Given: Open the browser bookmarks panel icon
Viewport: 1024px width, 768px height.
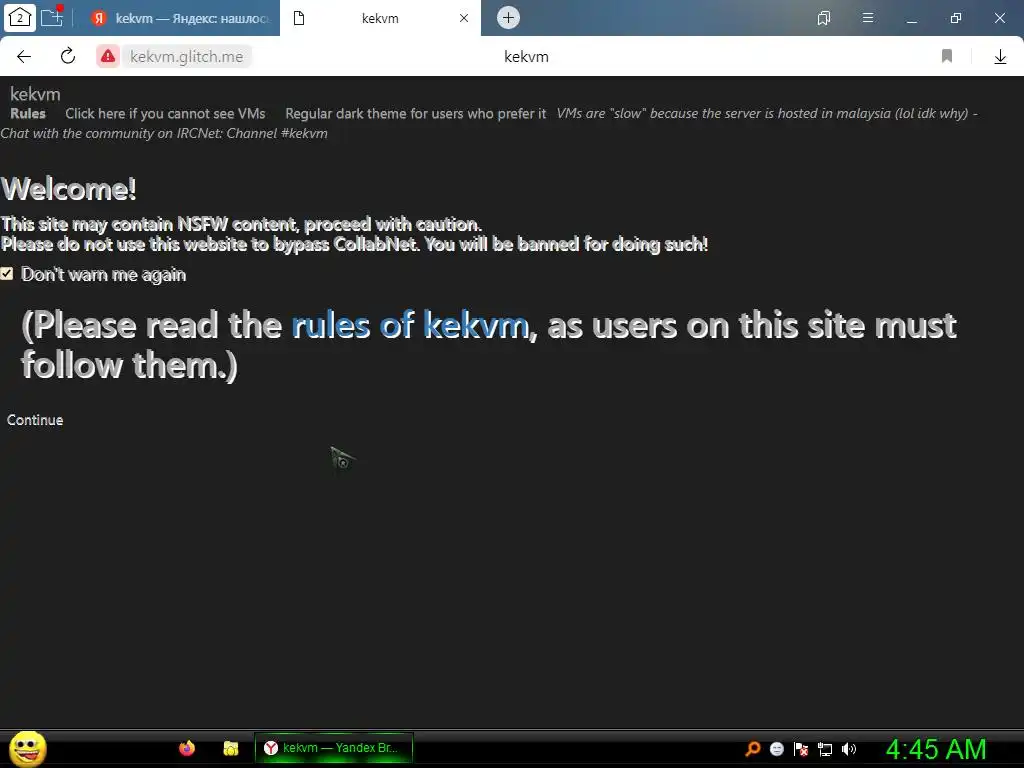Looking at the screenshot, I should pyautogui.click(x=824, y=18).
